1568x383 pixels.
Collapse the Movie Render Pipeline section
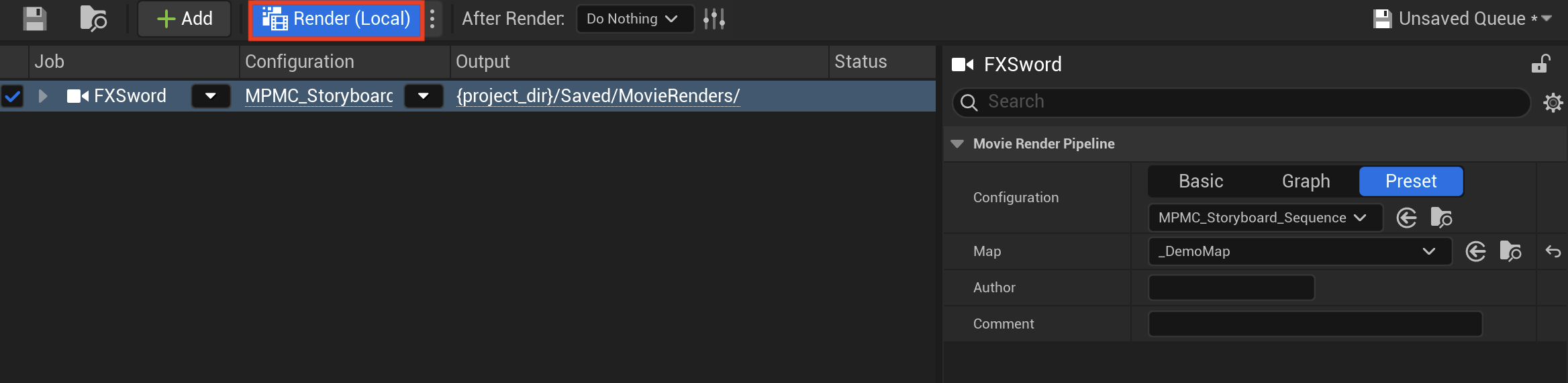click(958, 144)
